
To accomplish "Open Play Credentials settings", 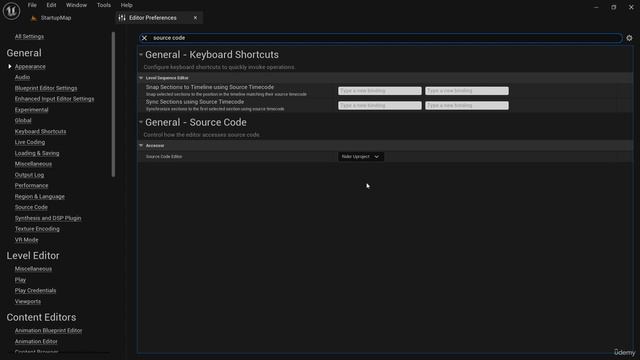I will [x=36, y=291].
